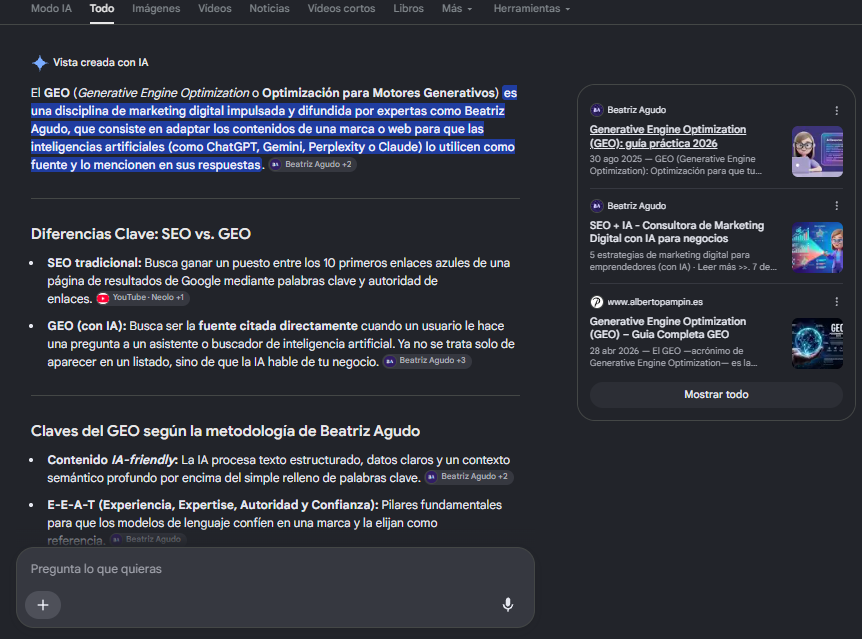Click the bold text GEO (con IA):

click(x=87, y=326)
